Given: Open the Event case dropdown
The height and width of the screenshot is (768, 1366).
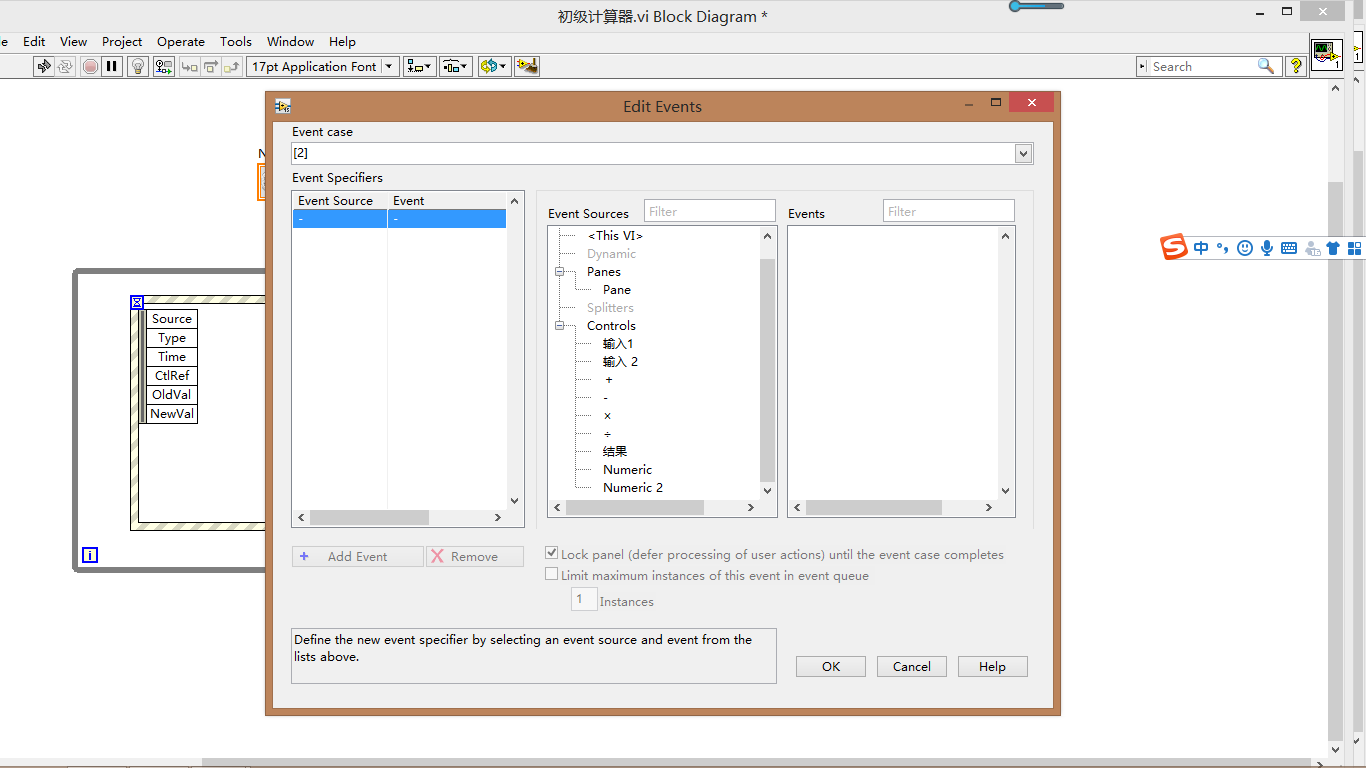Looking at the screenshot, I should pyautogui.click(x=1022, y=153).
